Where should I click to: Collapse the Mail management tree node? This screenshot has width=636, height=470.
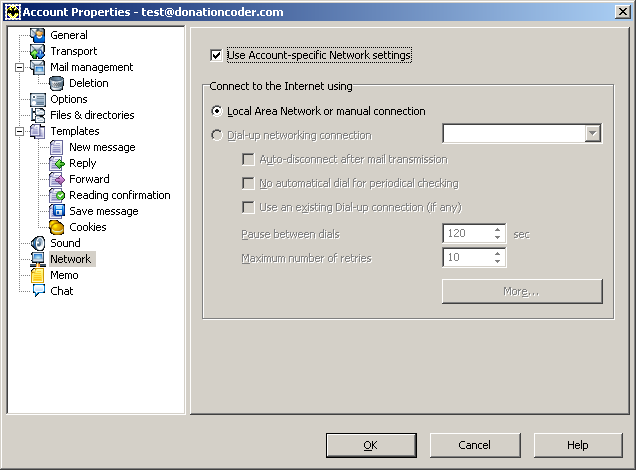pos(19,67)
